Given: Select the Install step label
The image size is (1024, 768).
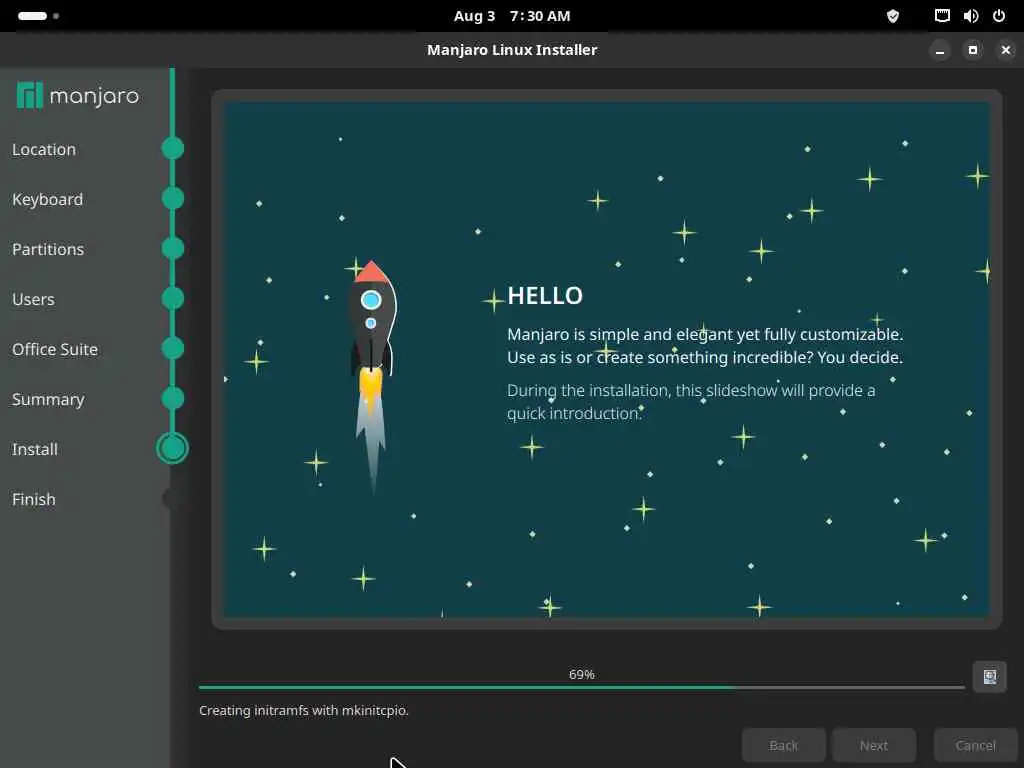Looking at the screenshot, I should click(x=35, y=449).
